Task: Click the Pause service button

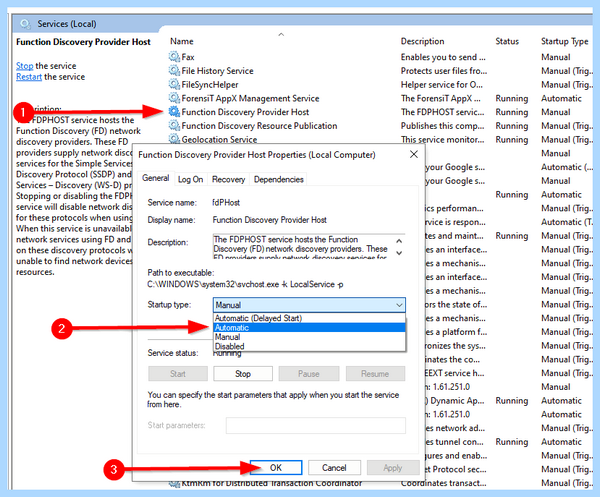Action: [308, 374]
